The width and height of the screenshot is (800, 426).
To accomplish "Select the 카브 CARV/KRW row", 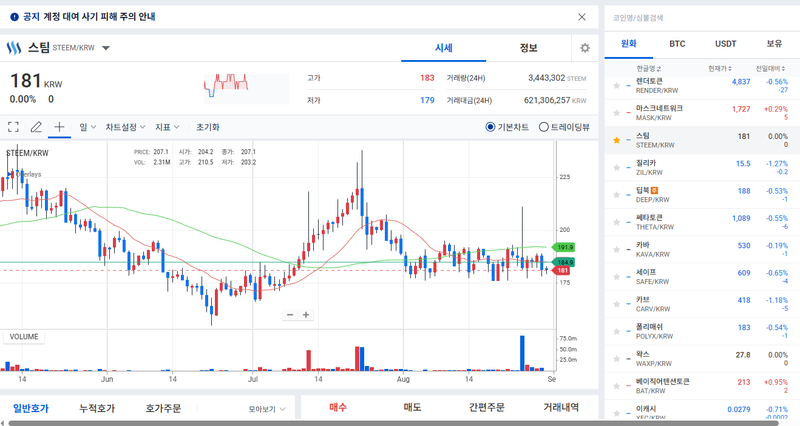I will 702,305.
